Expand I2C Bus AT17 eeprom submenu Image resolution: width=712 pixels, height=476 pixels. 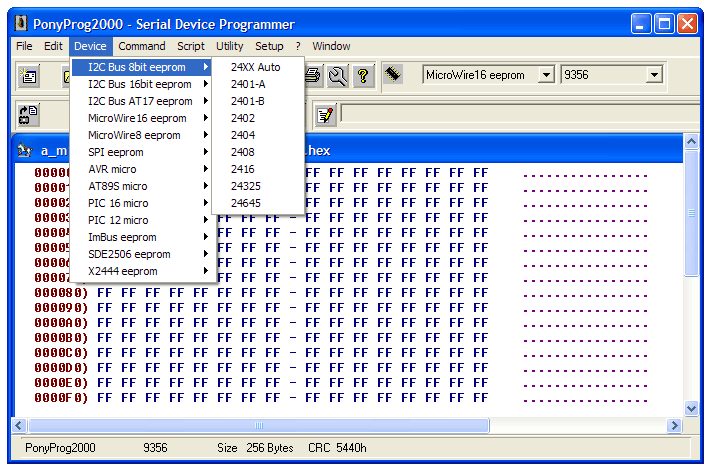143,101
